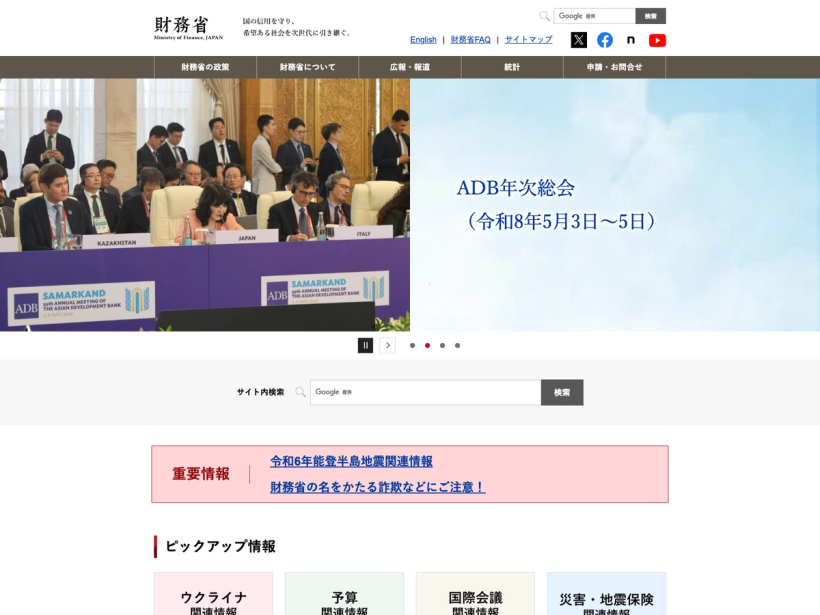Open the note social icon
The height and width of the screenshot is (615, 820).
[631, 40]
